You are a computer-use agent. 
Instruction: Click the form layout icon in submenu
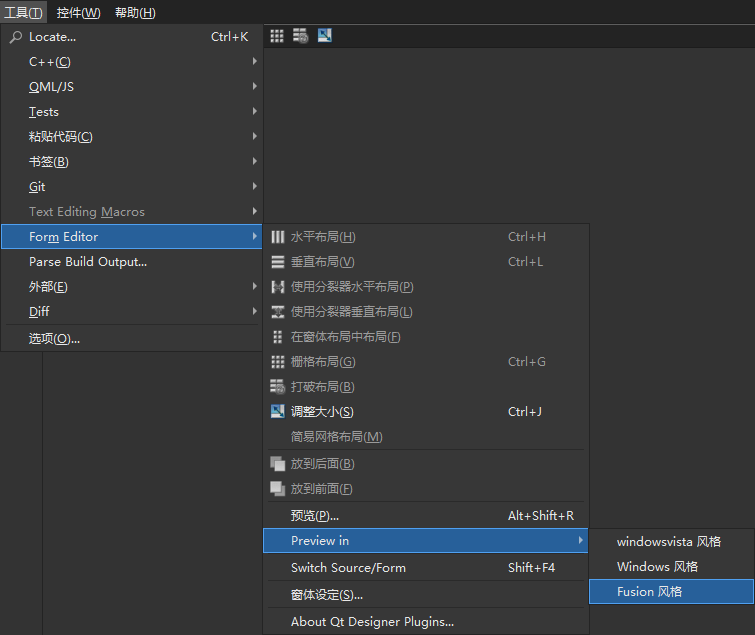pyautogui.click(x=278, y=337)
